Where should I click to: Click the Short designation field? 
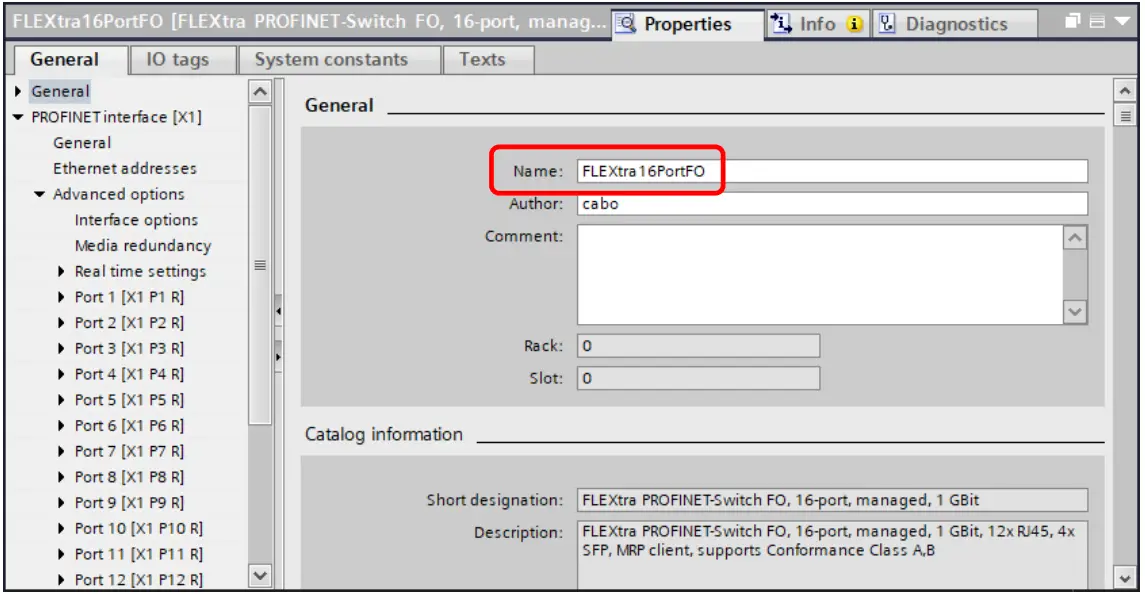coord(832,500)
